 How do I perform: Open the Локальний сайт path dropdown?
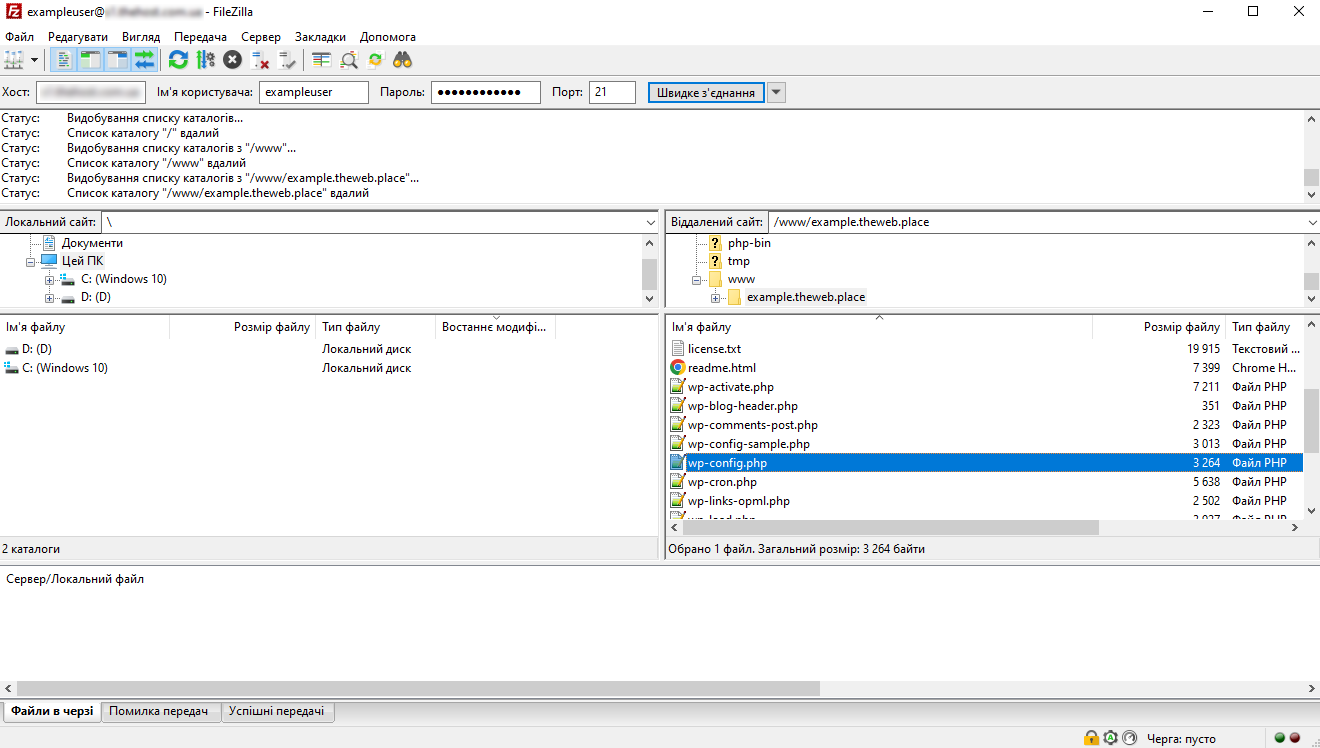[x=652, y=222]
